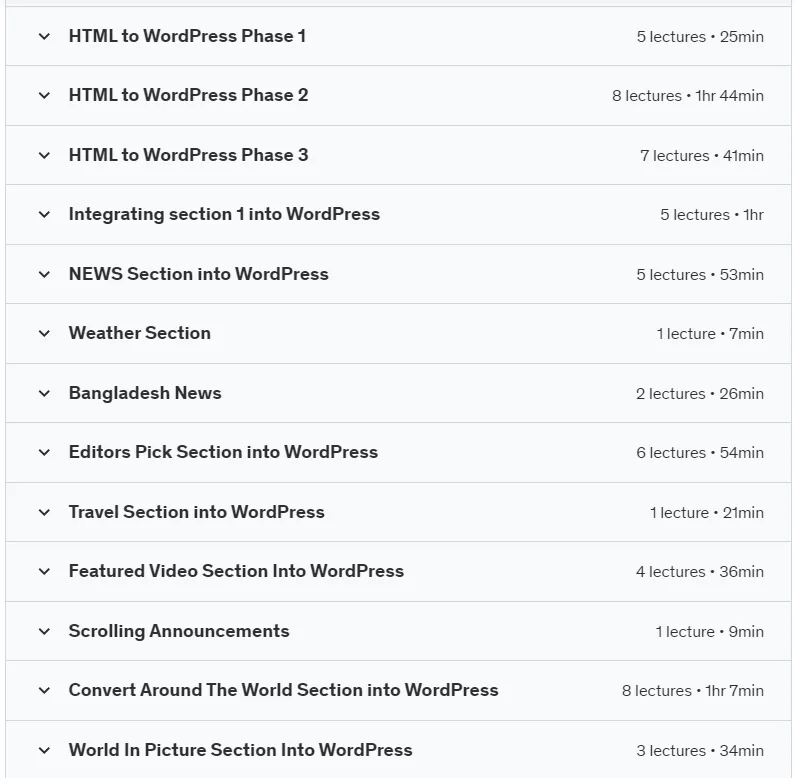Open Convert Around The World Section title
The height and width of the screenshot is (778, 795).
pyautogui.click(x=283, y=690)
